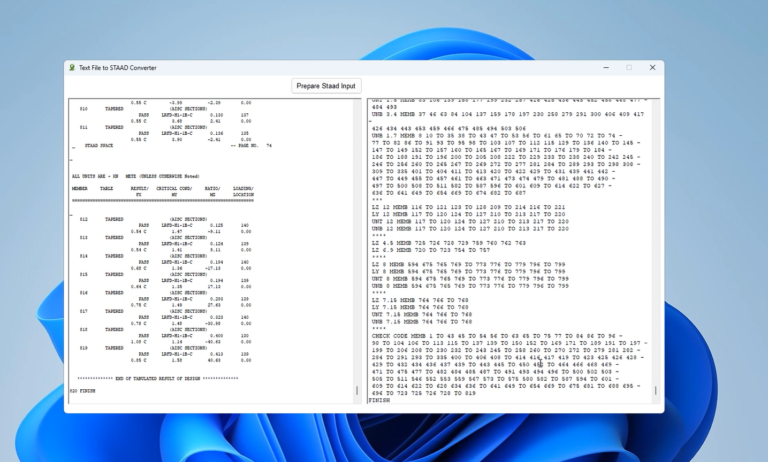Click 'END OF TABULATED RESULT OF DESIGN' line
Viewport: 768px width, 462px height.
pos(158,378)
